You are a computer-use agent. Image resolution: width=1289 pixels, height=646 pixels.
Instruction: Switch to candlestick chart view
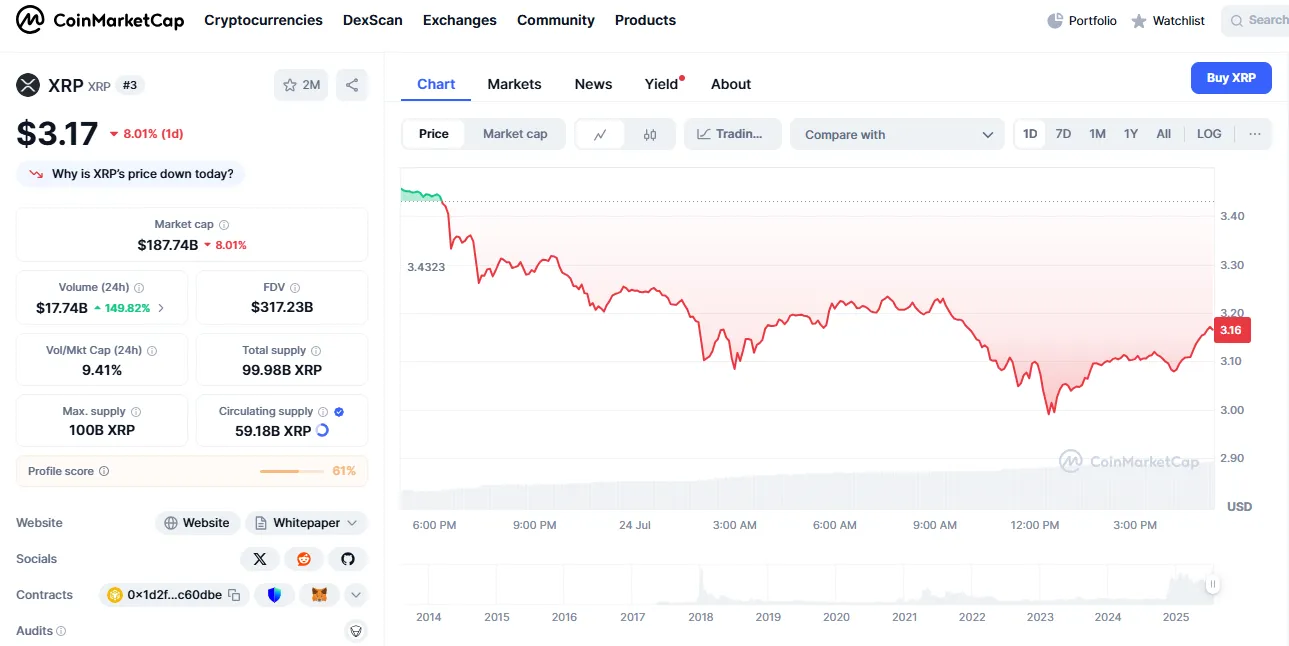(650, 134)
